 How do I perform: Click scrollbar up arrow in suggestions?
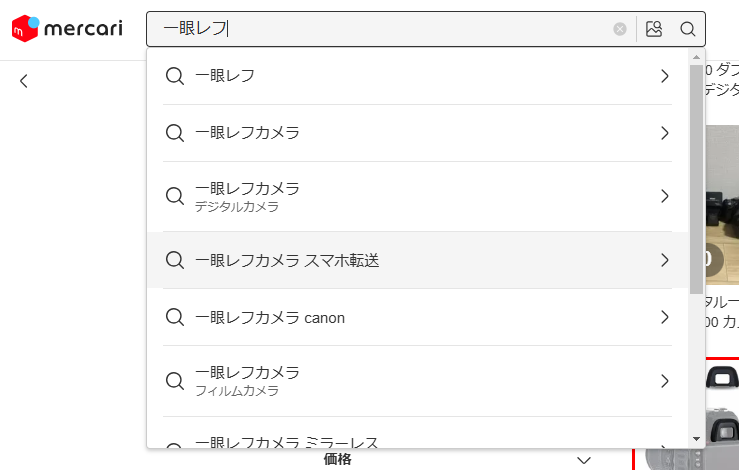pos(696,57)
